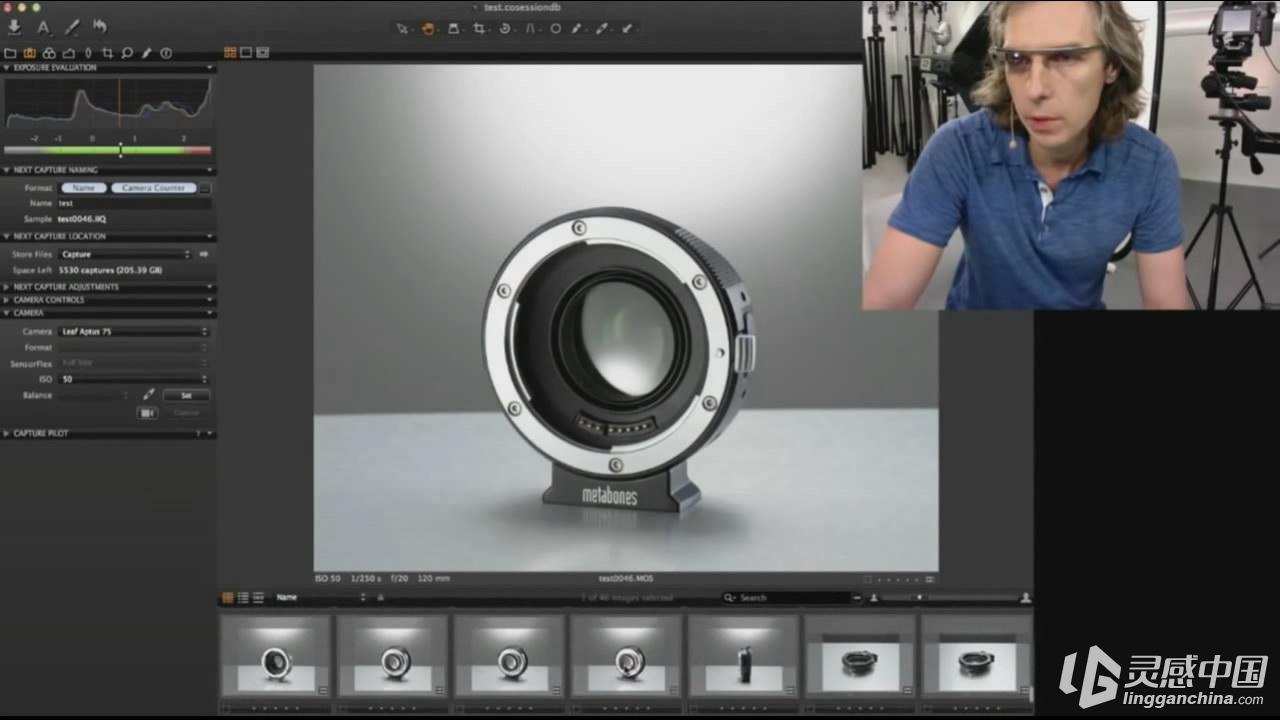Collapse the Exposure Evaluation panel

[x=7, y=68]
